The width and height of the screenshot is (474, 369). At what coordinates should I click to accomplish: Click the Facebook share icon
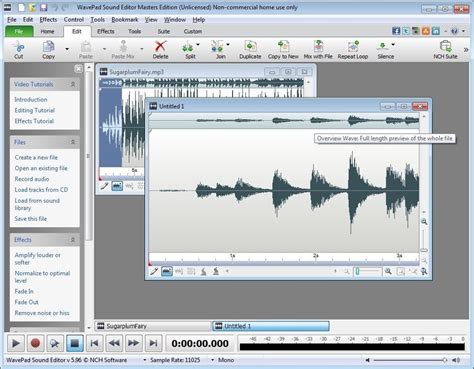[396, 31]
